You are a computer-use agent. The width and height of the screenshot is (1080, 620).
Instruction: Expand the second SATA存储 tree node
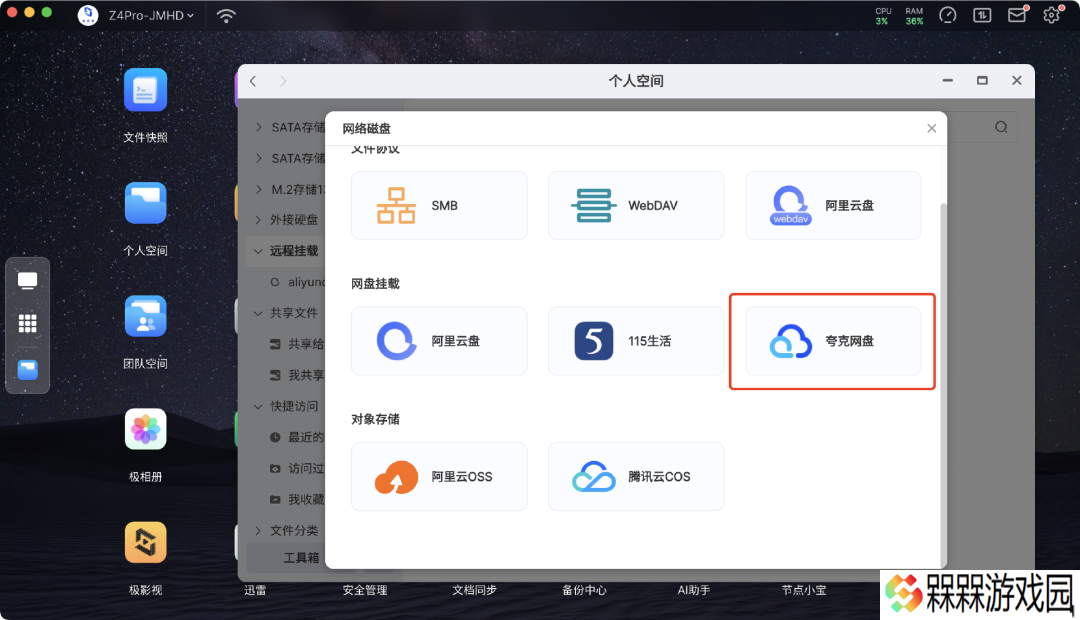point(258,158)
